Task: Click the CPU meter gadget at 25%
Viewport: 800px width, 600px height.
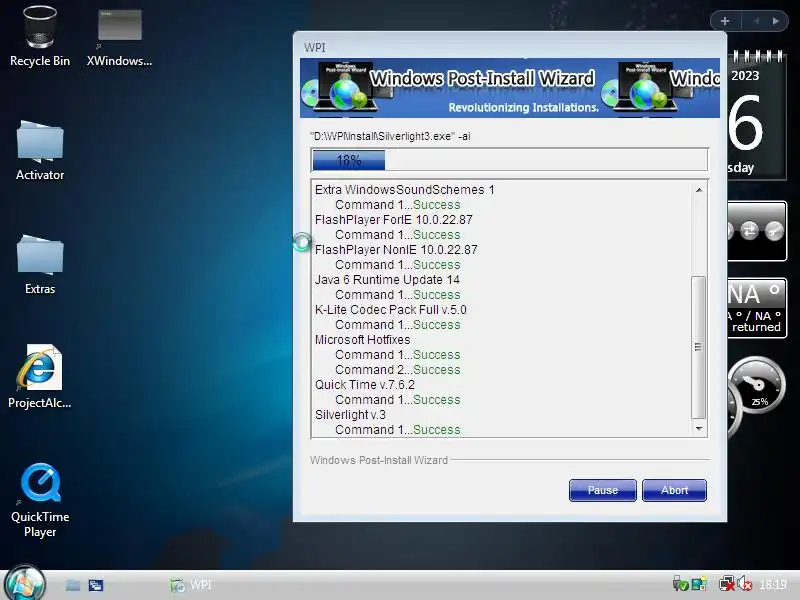Action: [x=757, y=386]
